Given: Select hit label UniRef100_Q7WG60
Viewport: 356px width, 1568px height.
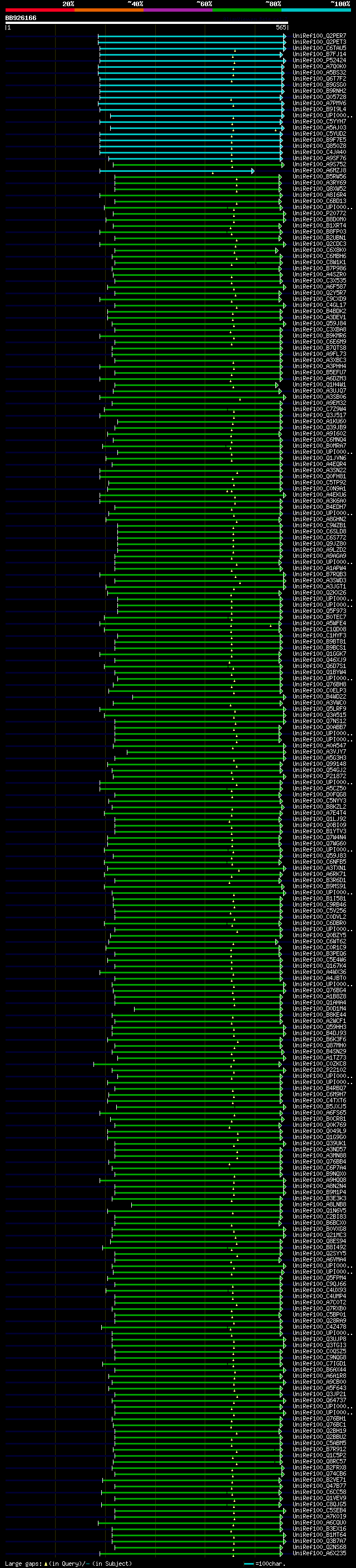Looking at the screenshot, I should point(319,843).
